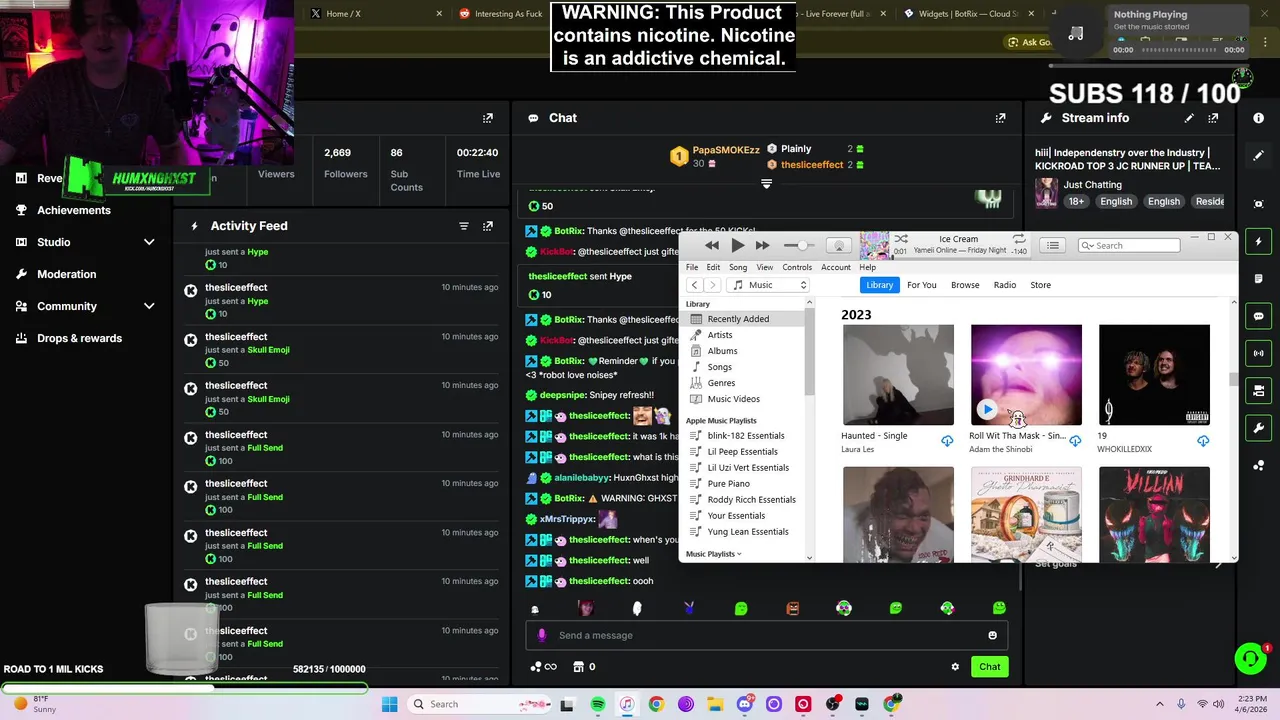This screenshot has height=720, width=1280.
Task: Toggle repeat in the iTunes player
Action: coord(1019,239)
